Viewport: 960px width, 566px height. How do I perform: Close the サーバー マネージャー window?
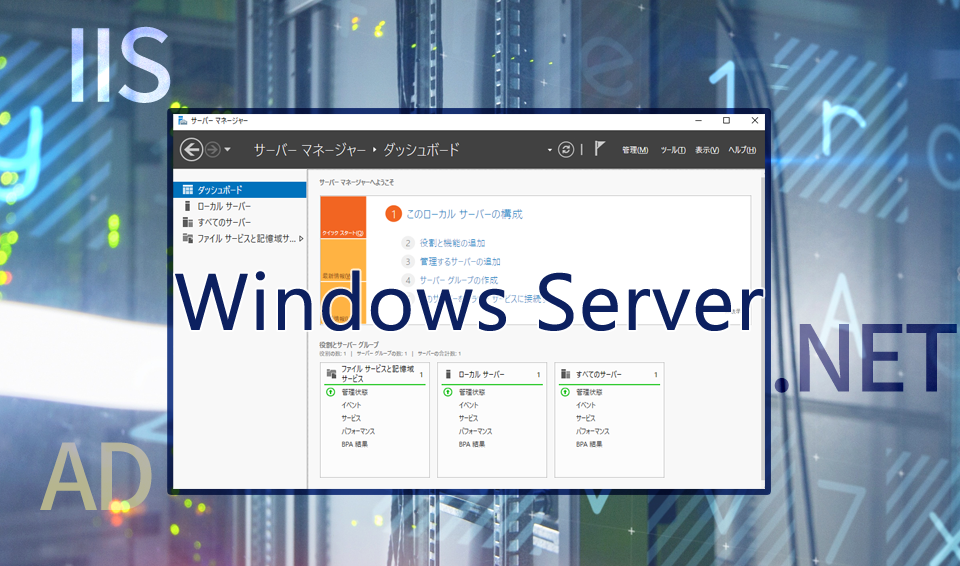pos(754,121)
